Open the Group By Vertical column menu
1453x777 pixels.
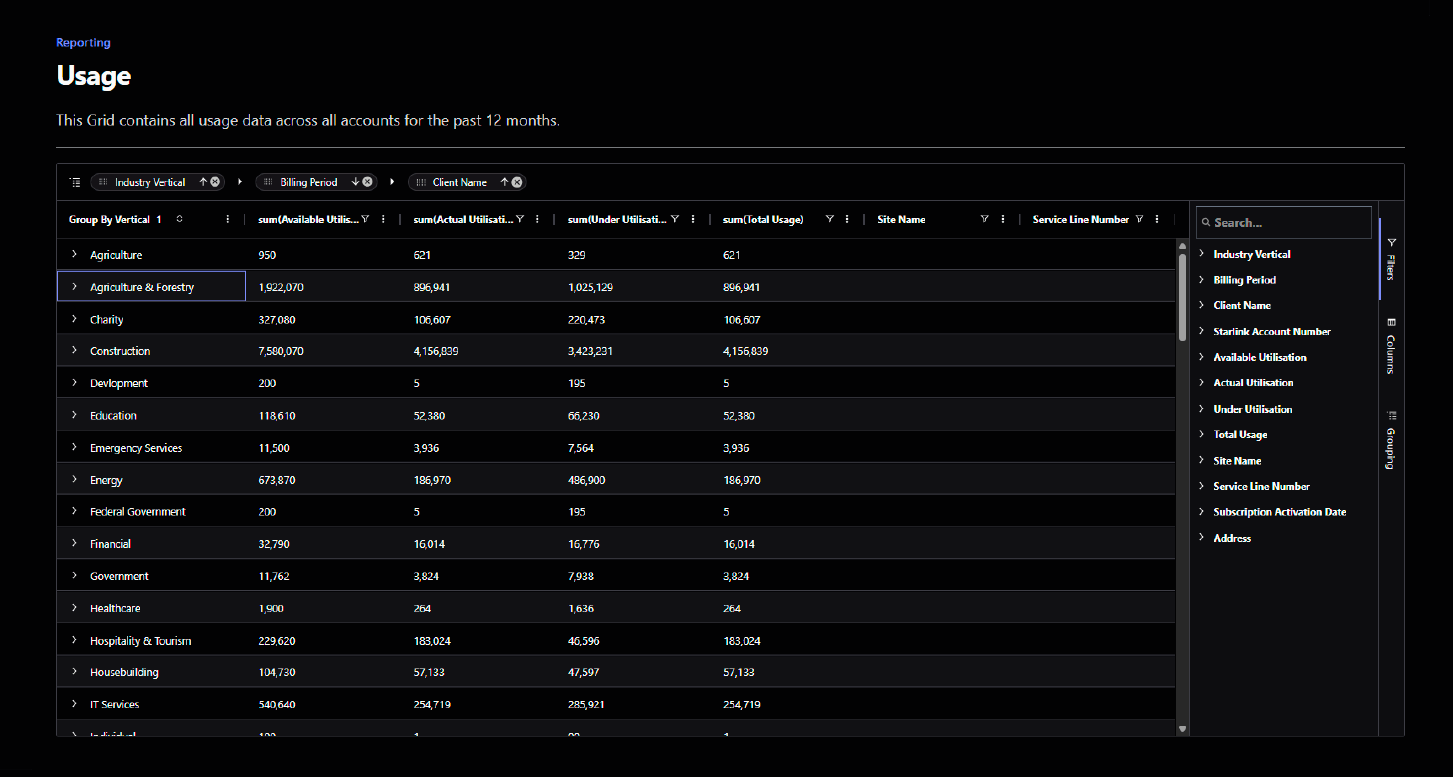(228, 220)
